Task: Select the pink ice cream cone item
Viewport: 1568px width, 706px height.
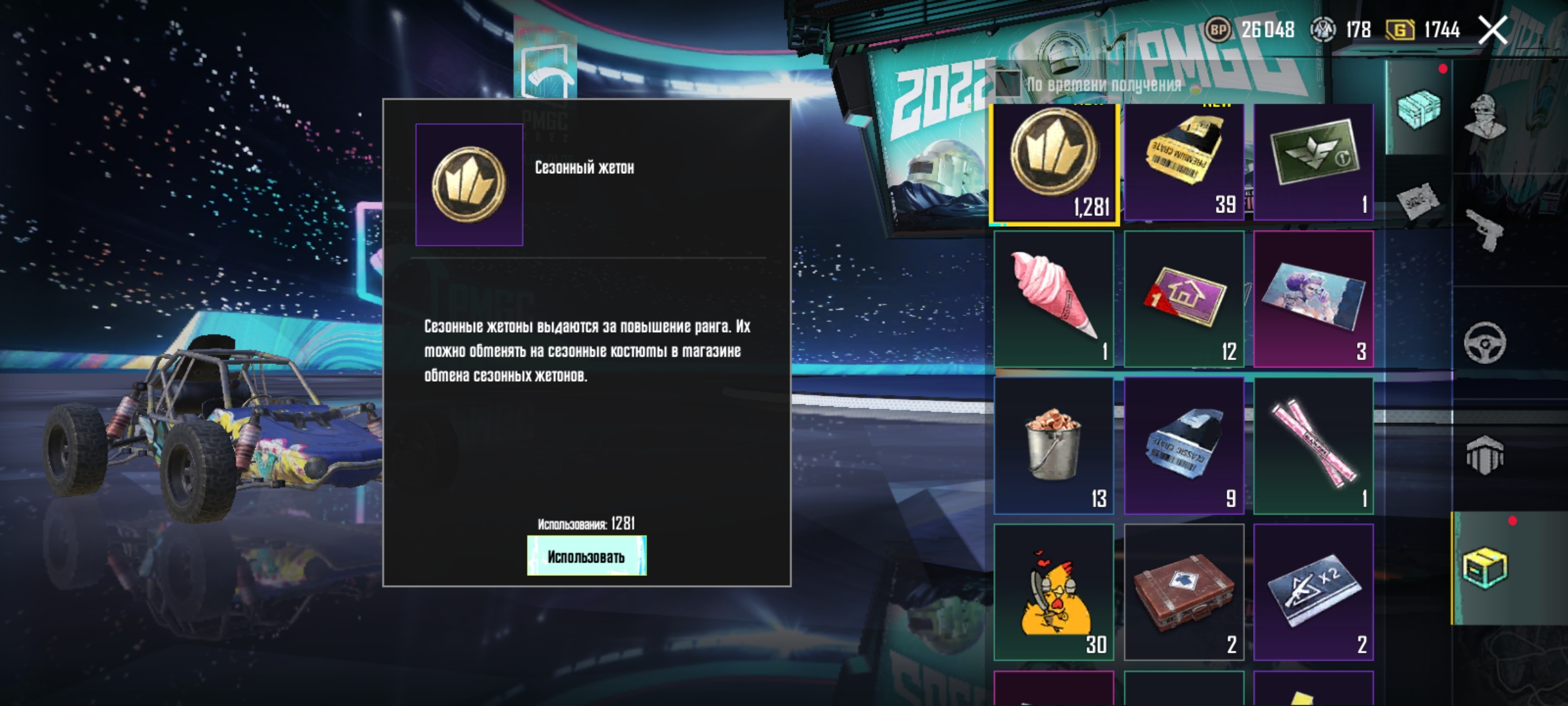Action: tap(1054, 299)
